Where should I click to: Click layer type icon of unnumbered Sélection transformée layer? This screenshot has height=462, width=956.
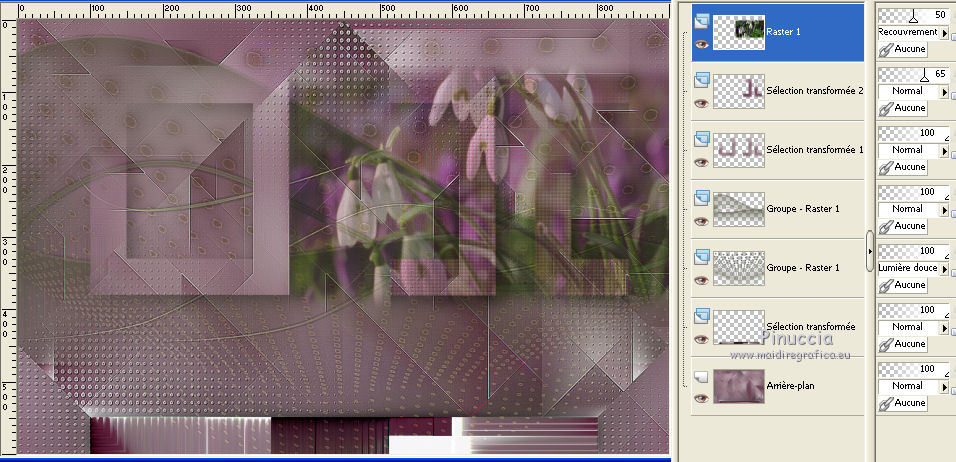[702, 318]
